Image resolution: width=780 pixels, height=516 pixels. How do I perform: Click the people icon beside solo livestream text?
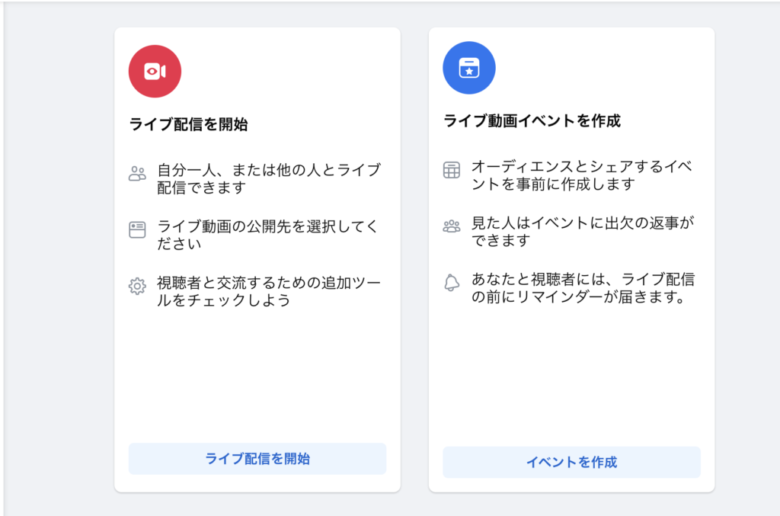click(138, 174)
